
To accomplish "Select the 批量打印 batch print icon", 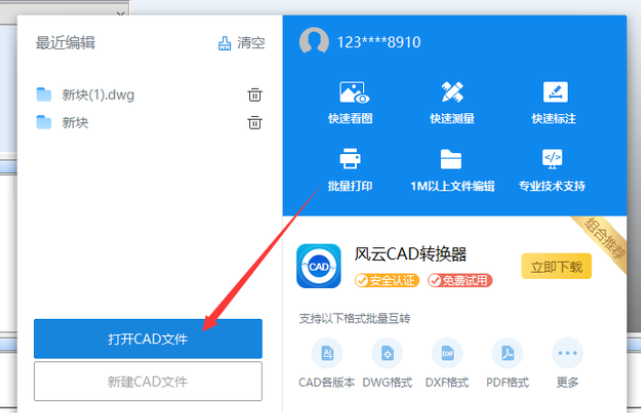I will click(350, 159).
